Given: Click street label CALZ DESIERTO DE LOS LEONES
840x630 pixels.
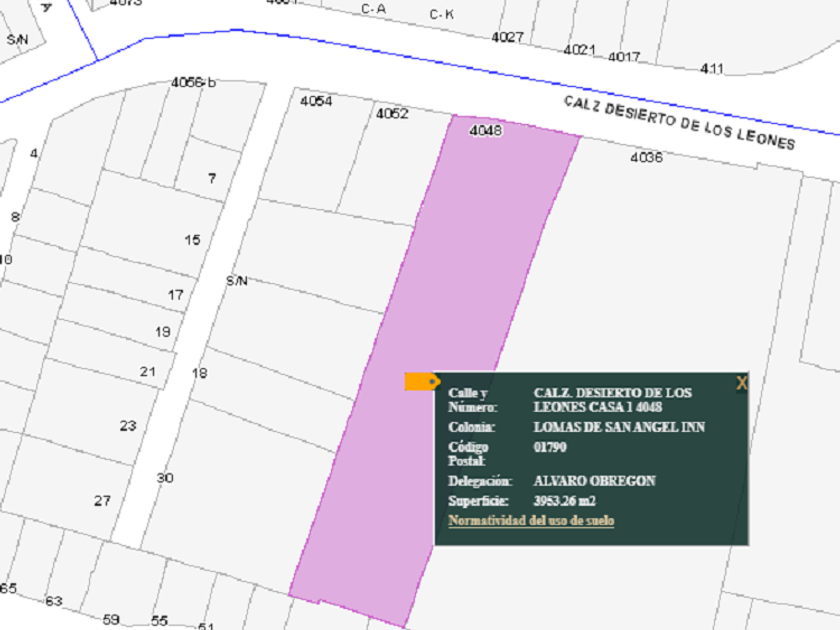Looking at the screenshot, I should pos(679,123).
